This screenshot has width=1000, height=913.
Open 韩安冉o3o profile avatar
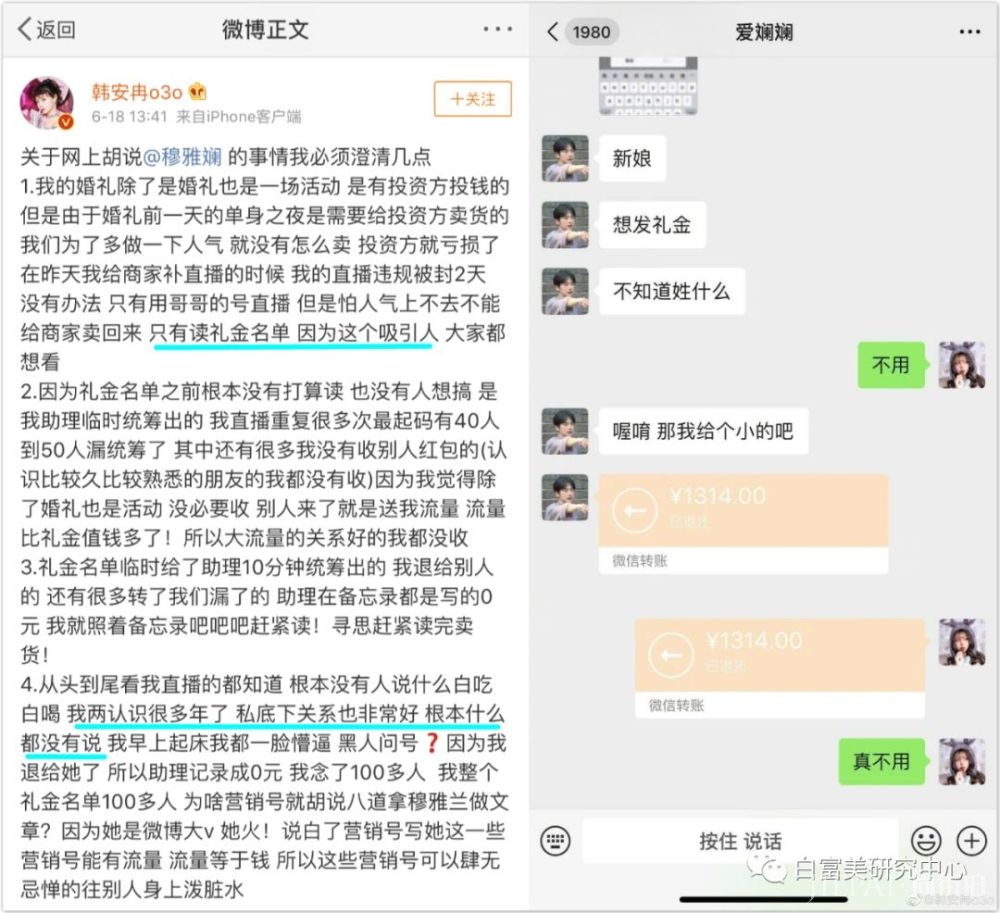point(47,103)
